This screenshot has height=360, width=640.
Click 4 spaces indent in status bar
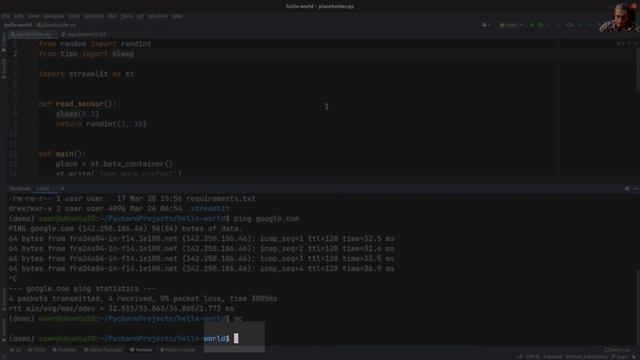tap(553, 357)
